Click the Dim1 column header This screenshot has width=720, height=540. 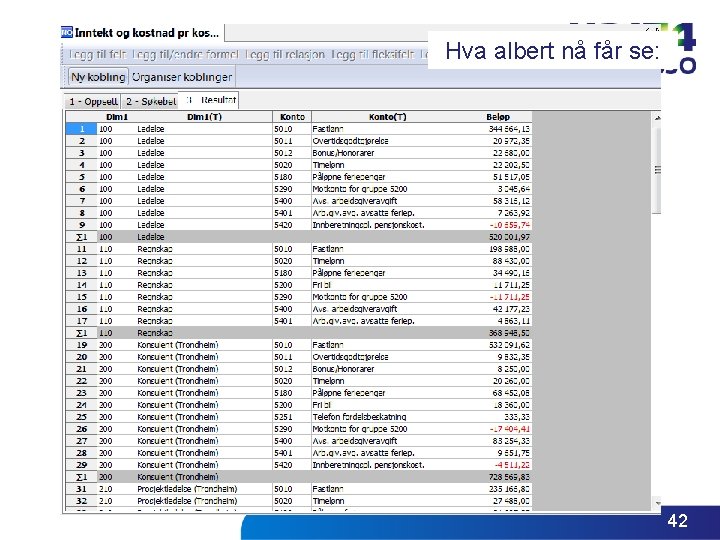(x=117, y=117)
